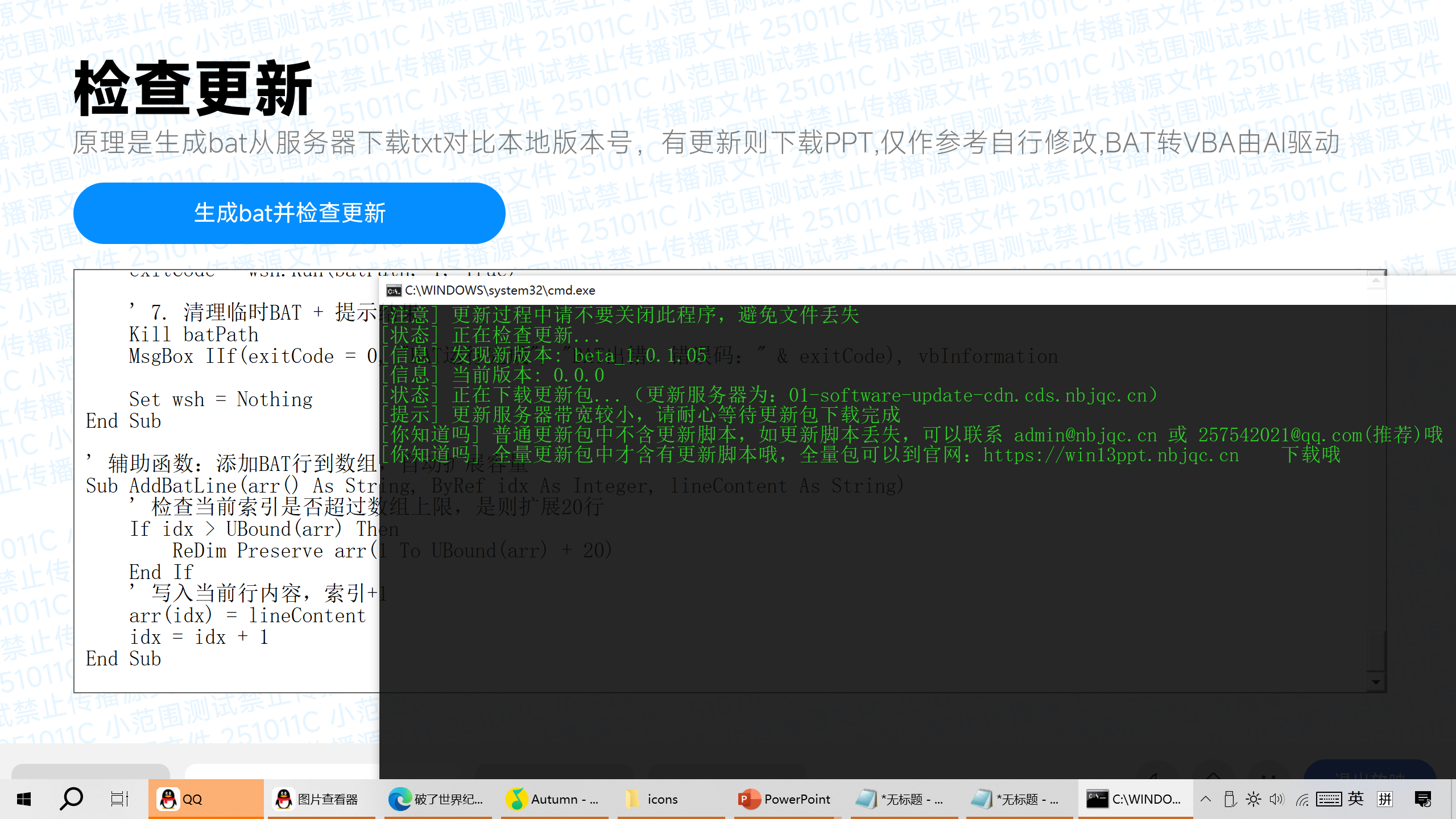
Task: Open the Autumn taskbar app
Action: point(555,799)
